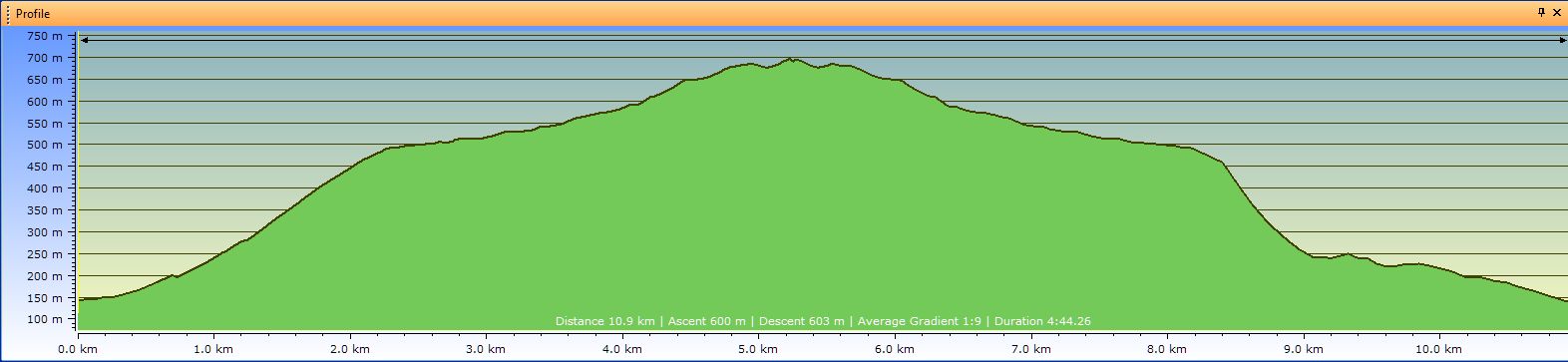Click the middle of the range bar

(824, 40)
